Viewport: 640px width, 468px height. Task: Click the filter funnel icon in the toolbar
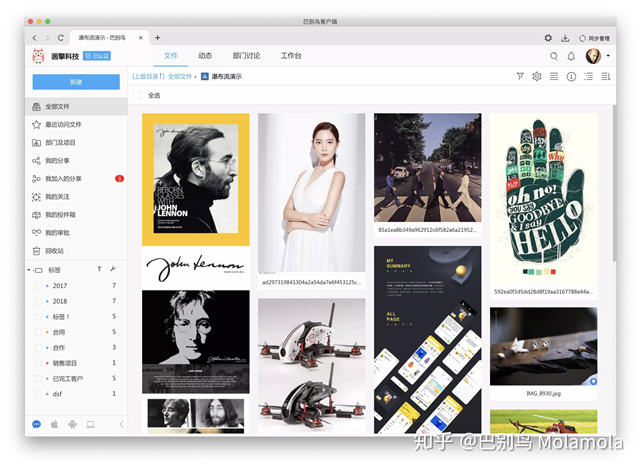point(520,76)
